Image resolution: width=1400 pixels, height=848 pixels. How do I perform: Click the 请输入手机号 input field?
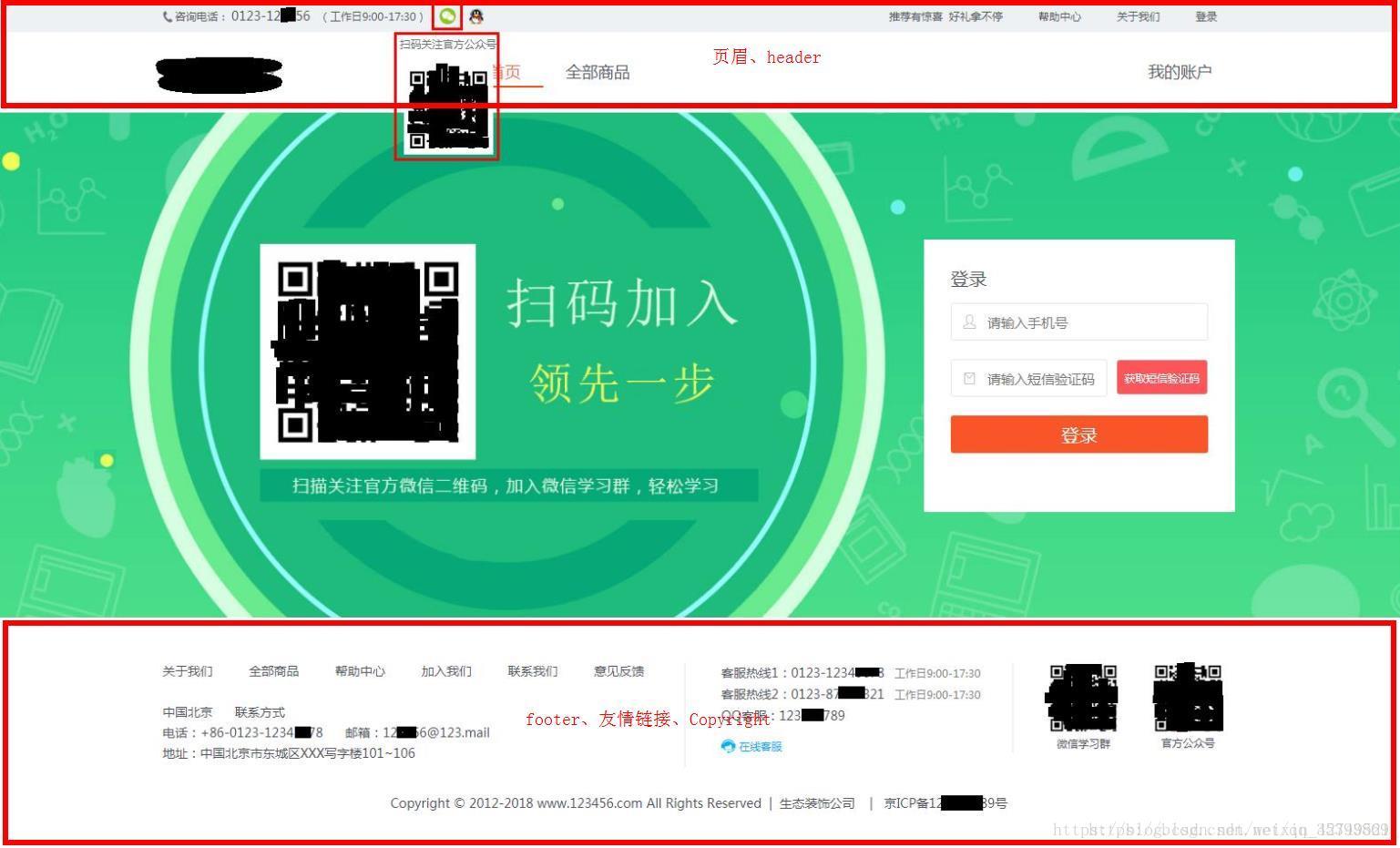(1079, 322)
